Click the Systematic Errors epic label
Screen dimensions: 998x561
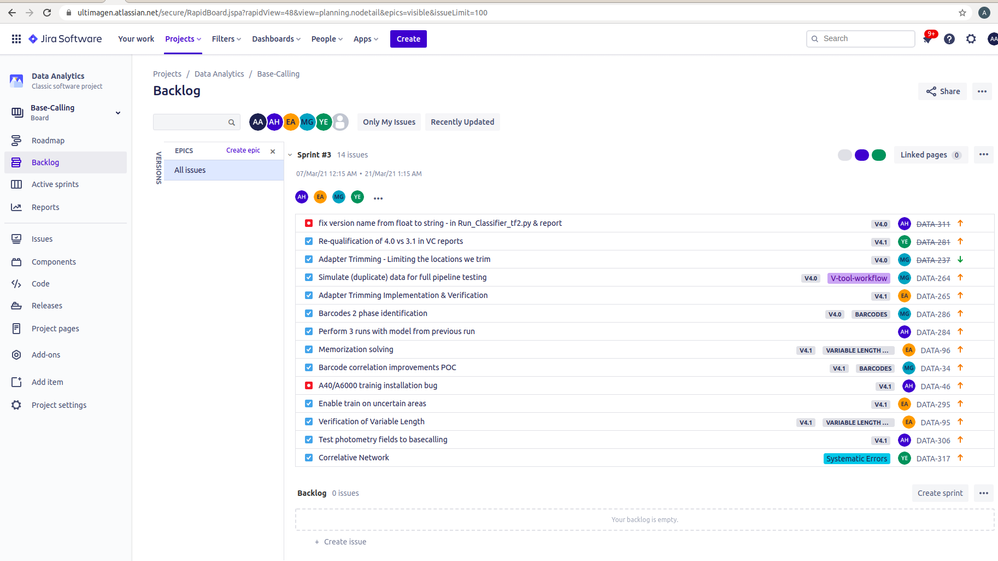pos(856,458)
